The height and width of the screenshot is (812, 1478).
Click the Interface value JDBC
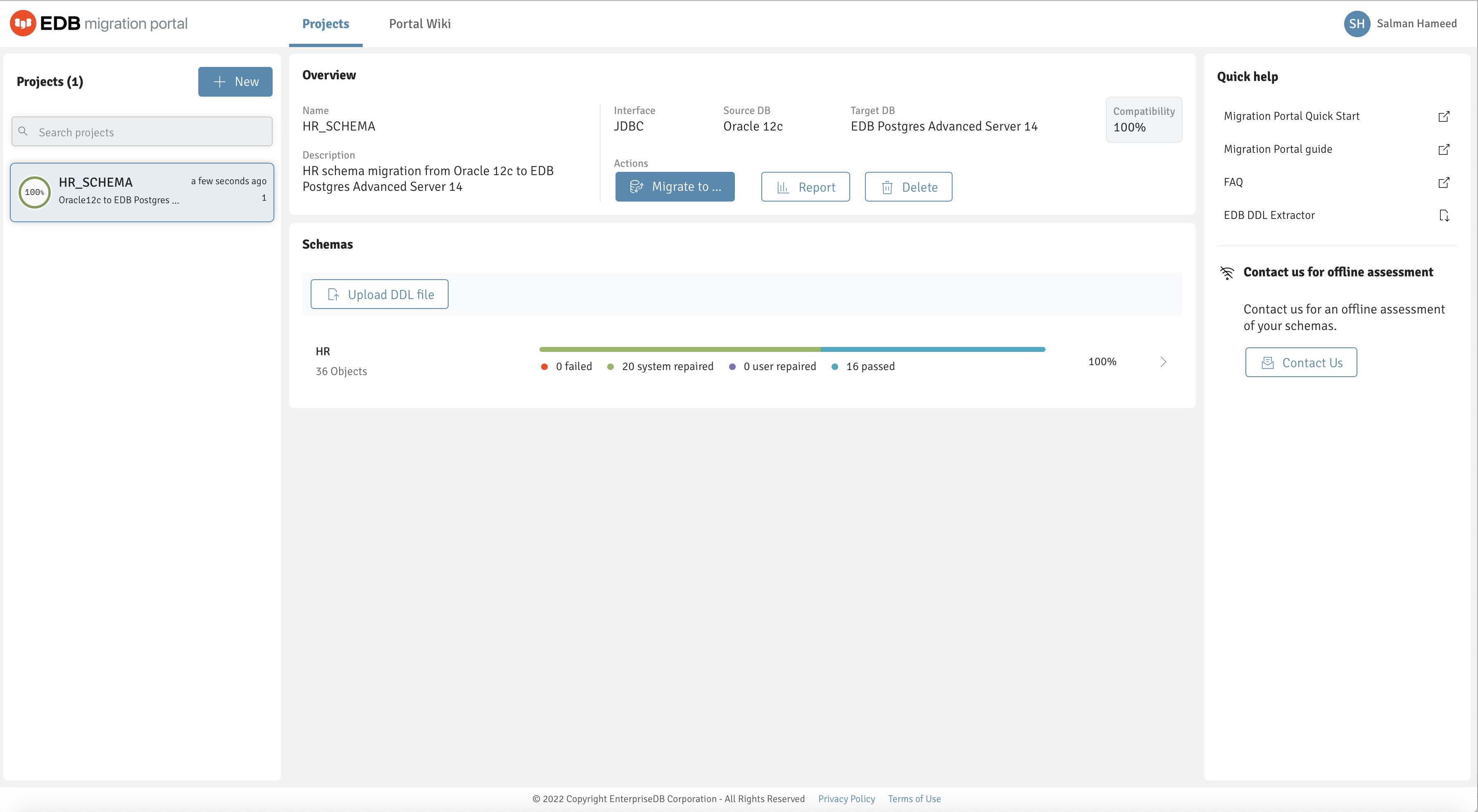click(x=629, y=126)
